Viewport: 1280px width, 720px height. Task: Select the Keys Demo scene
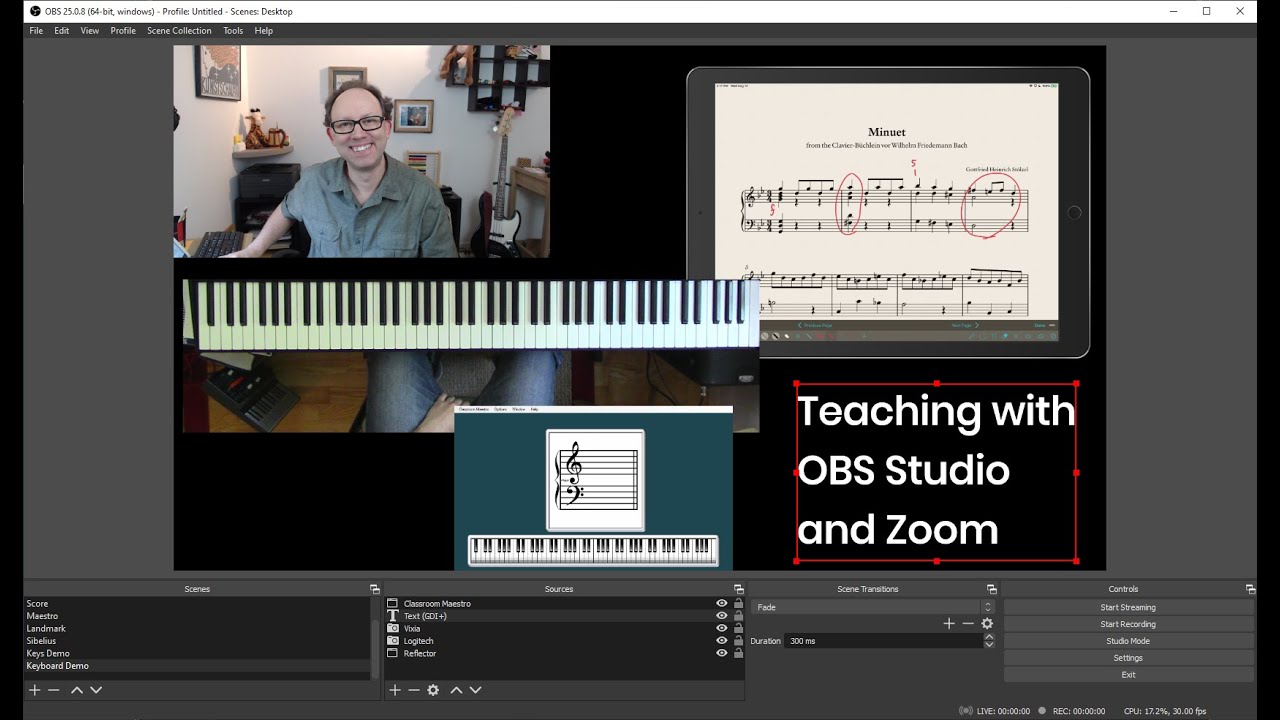click(197, 653)
